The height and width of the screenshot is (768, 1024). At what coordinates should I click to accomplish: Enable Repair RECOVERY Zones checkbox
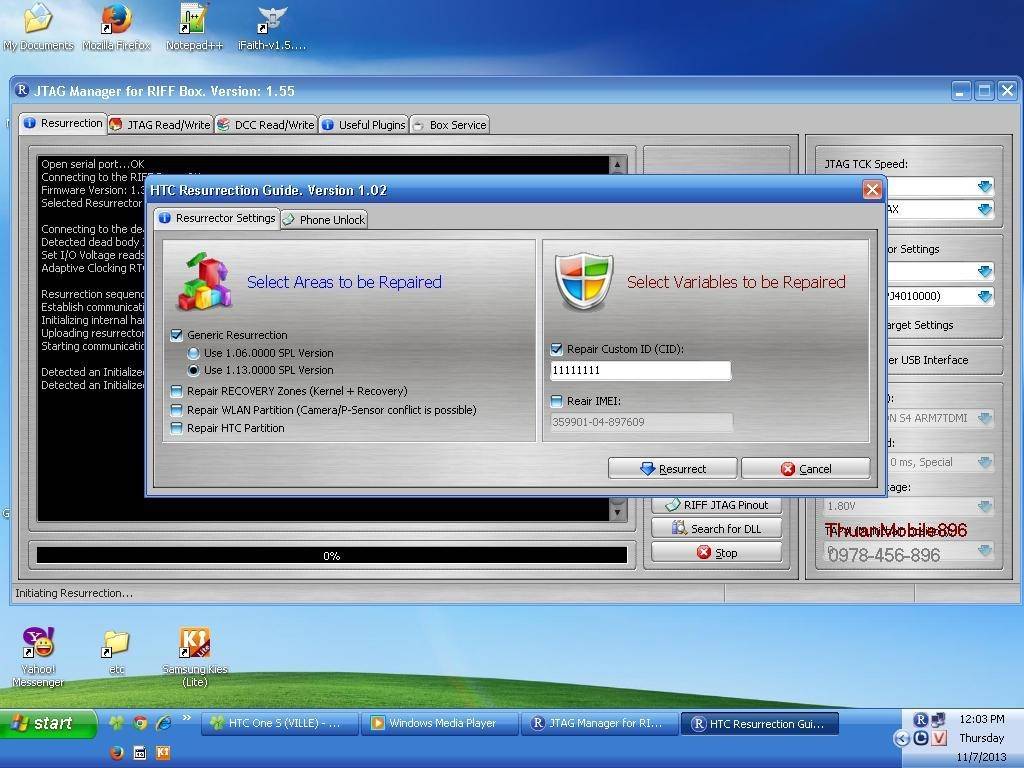click(x=176, y=391)
